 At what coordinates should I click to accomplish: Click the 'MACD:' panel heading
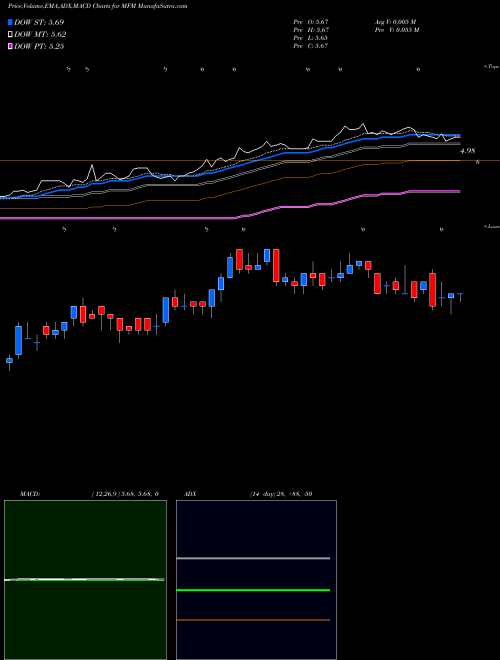pos(30,494)
